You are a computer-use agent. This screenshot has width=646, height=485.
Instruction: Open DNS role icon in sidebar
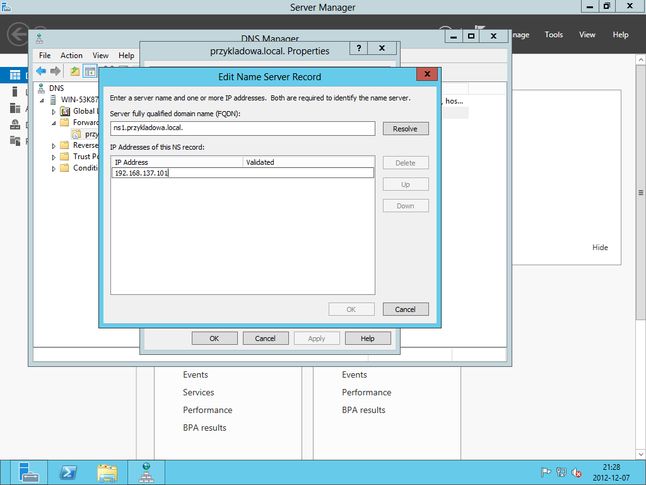[15, 124]
